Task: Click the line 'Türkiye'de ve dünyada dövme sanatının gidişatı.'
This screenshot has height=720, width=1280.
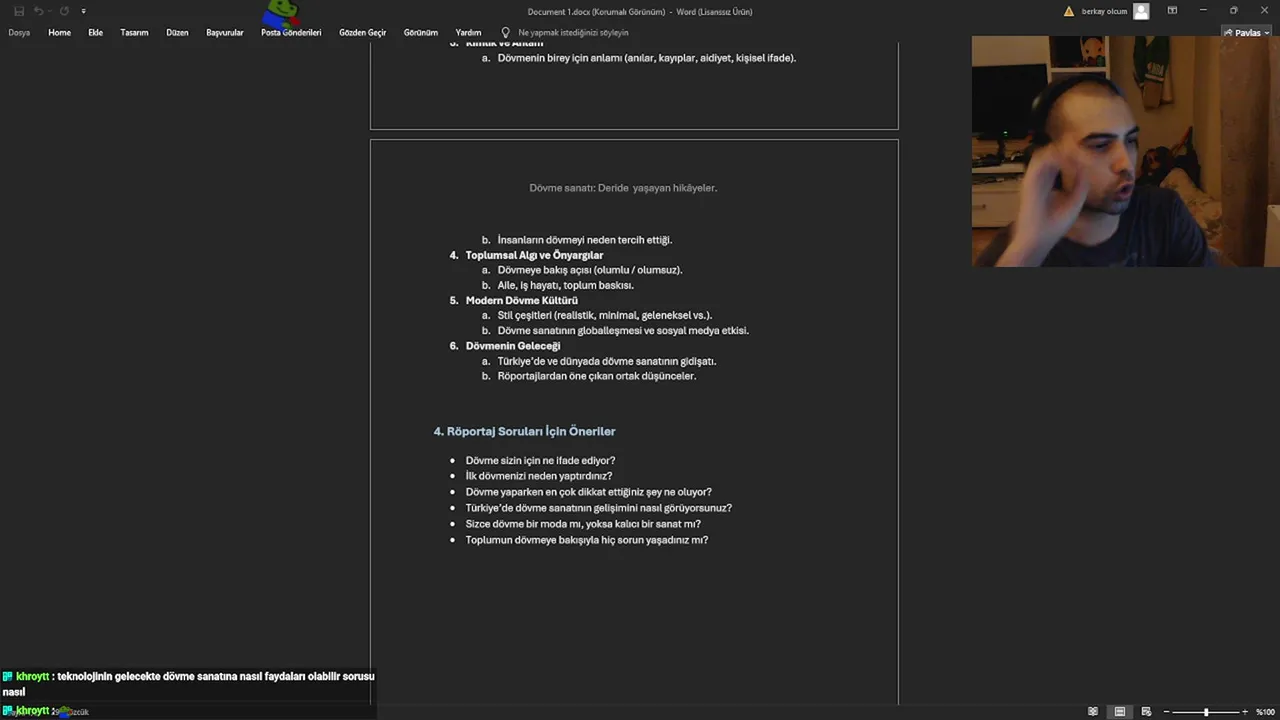Action: [607, 361]
